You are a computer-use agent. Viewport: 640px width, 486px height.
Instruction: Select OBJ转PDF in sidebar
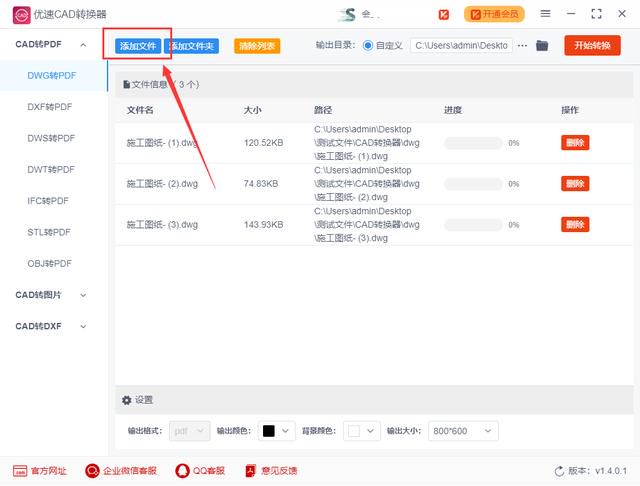(x=50, y=264)
